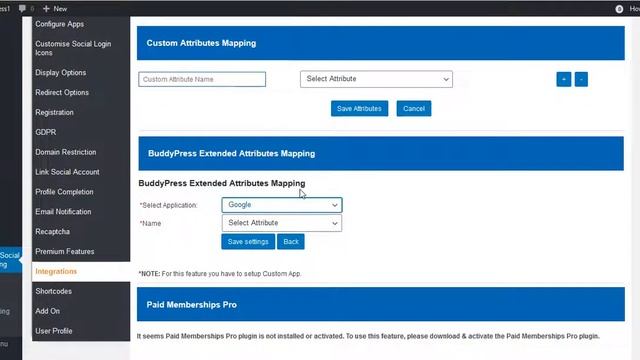Go to Link Social Account

(67, 172)
